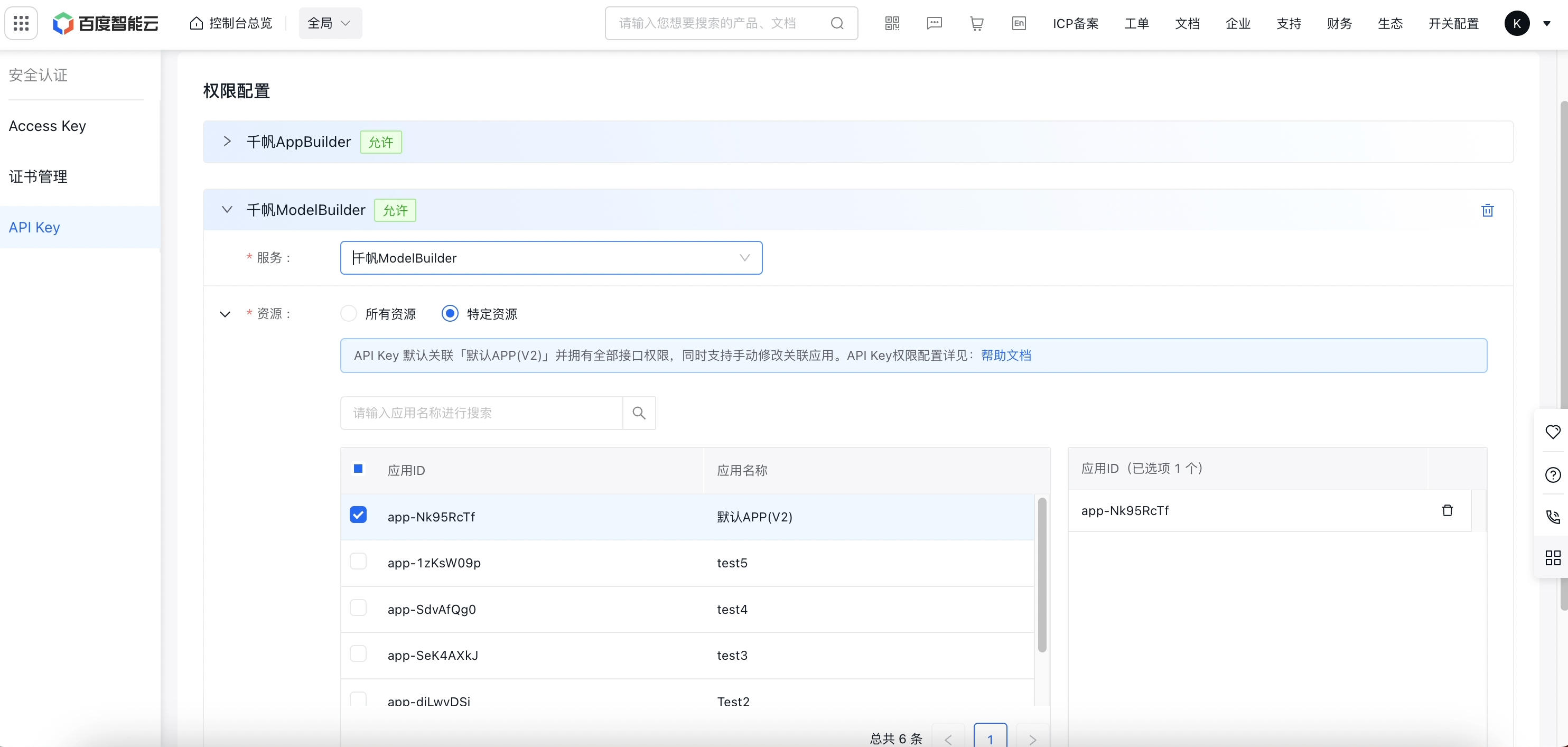Open the product grid menu icon

pos(21,23)
